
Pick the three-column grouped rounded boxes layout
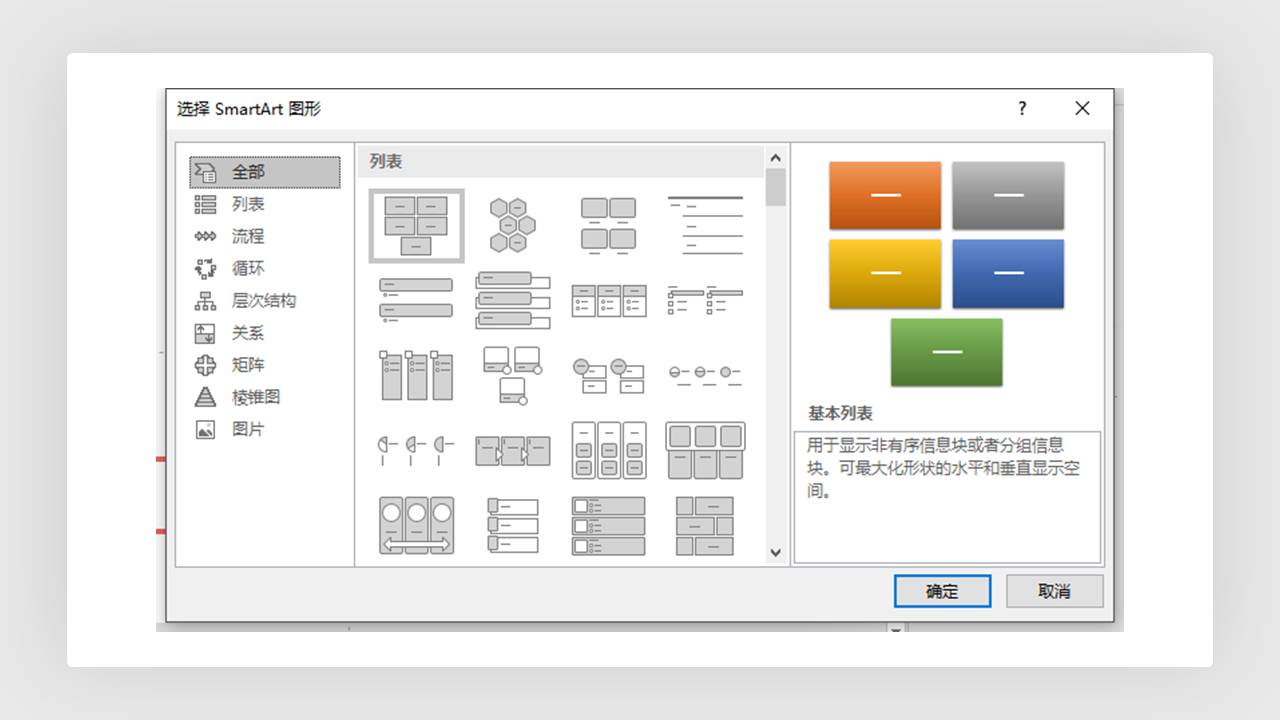coord(609,450)
